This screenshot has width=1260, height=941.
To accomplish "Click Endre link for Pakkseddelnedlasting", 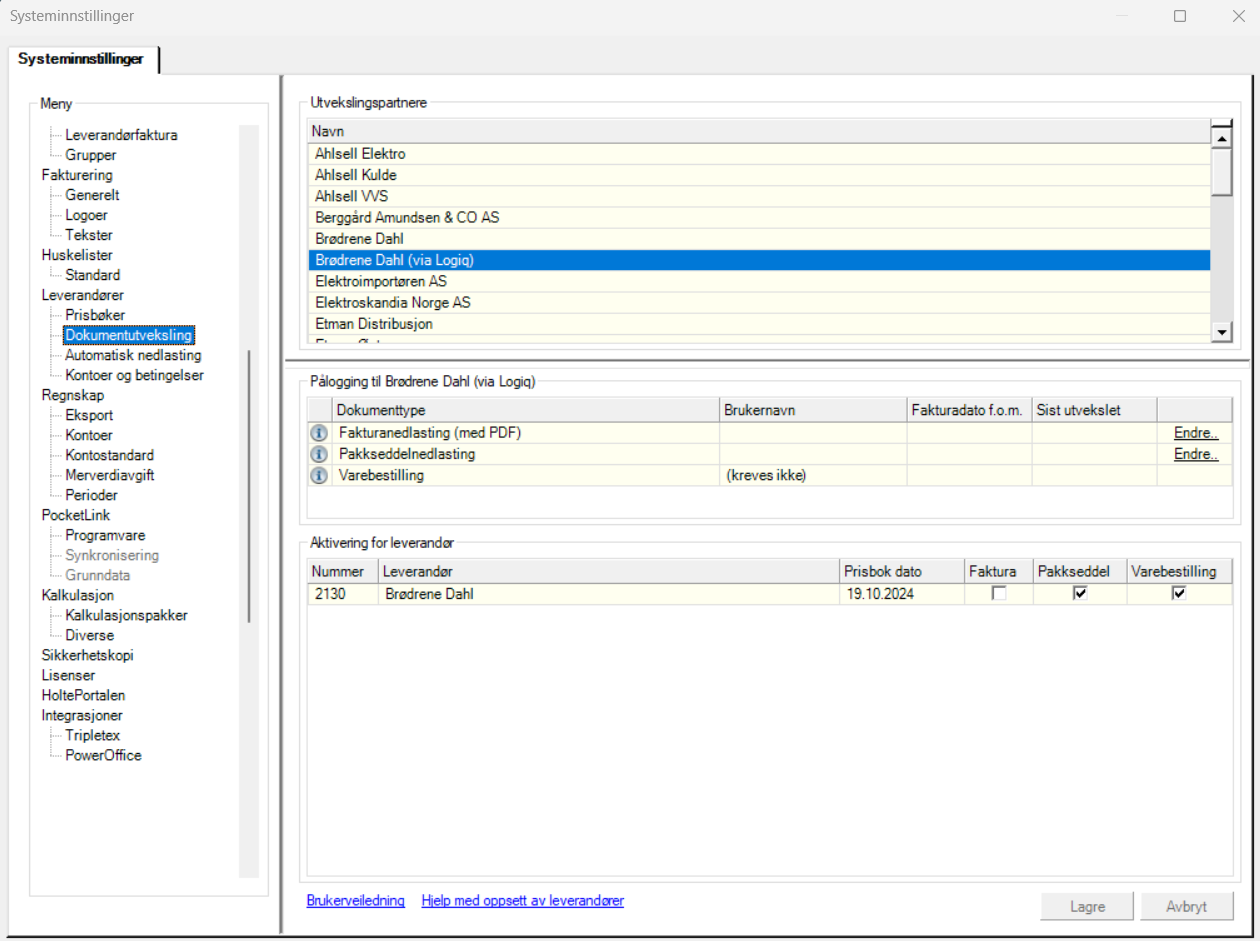I will 1196,454.
